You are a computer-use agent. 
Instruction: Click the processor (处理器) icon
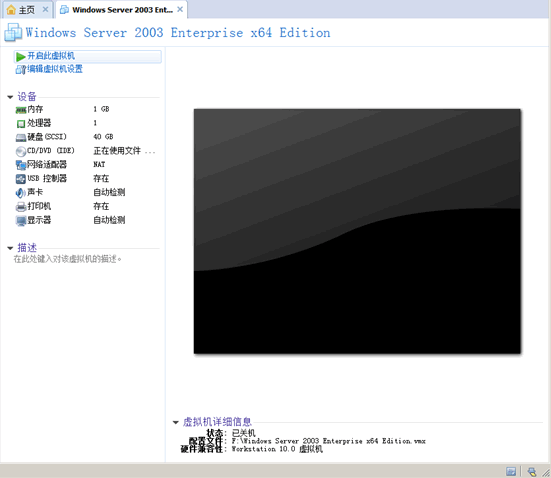point(21,124)
